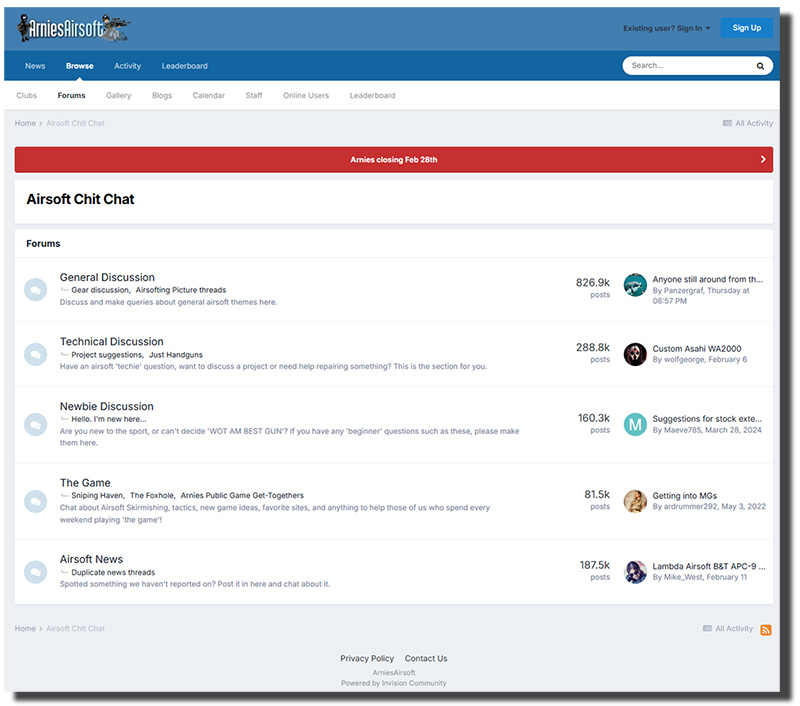The height and width of the screenshot is (706, 800).
Task: Open the Activity menu tab
Action: tap(127, 66)
